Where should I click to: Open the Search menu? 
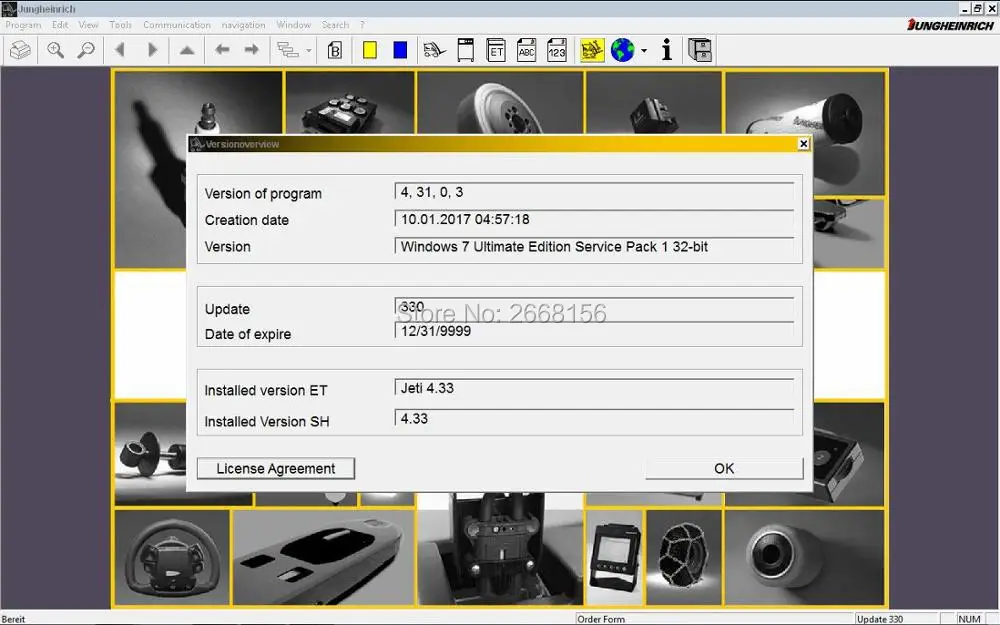click(335, 25)
